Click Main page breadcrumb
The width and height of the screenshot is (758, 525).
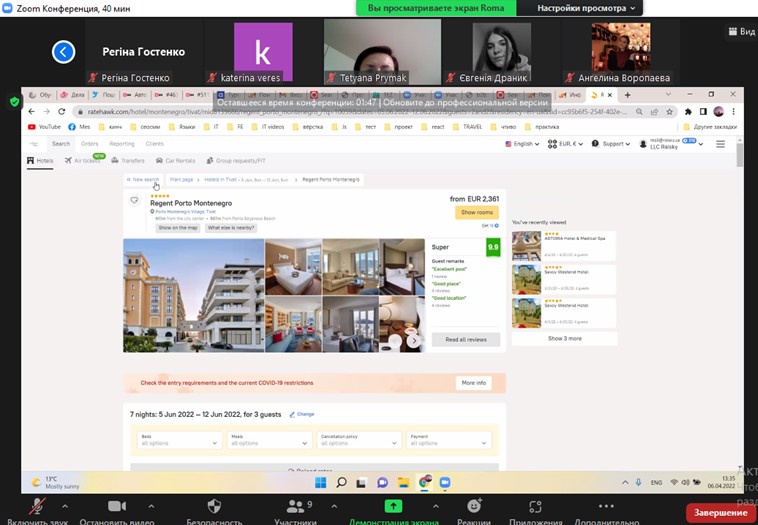click(181, 179)
